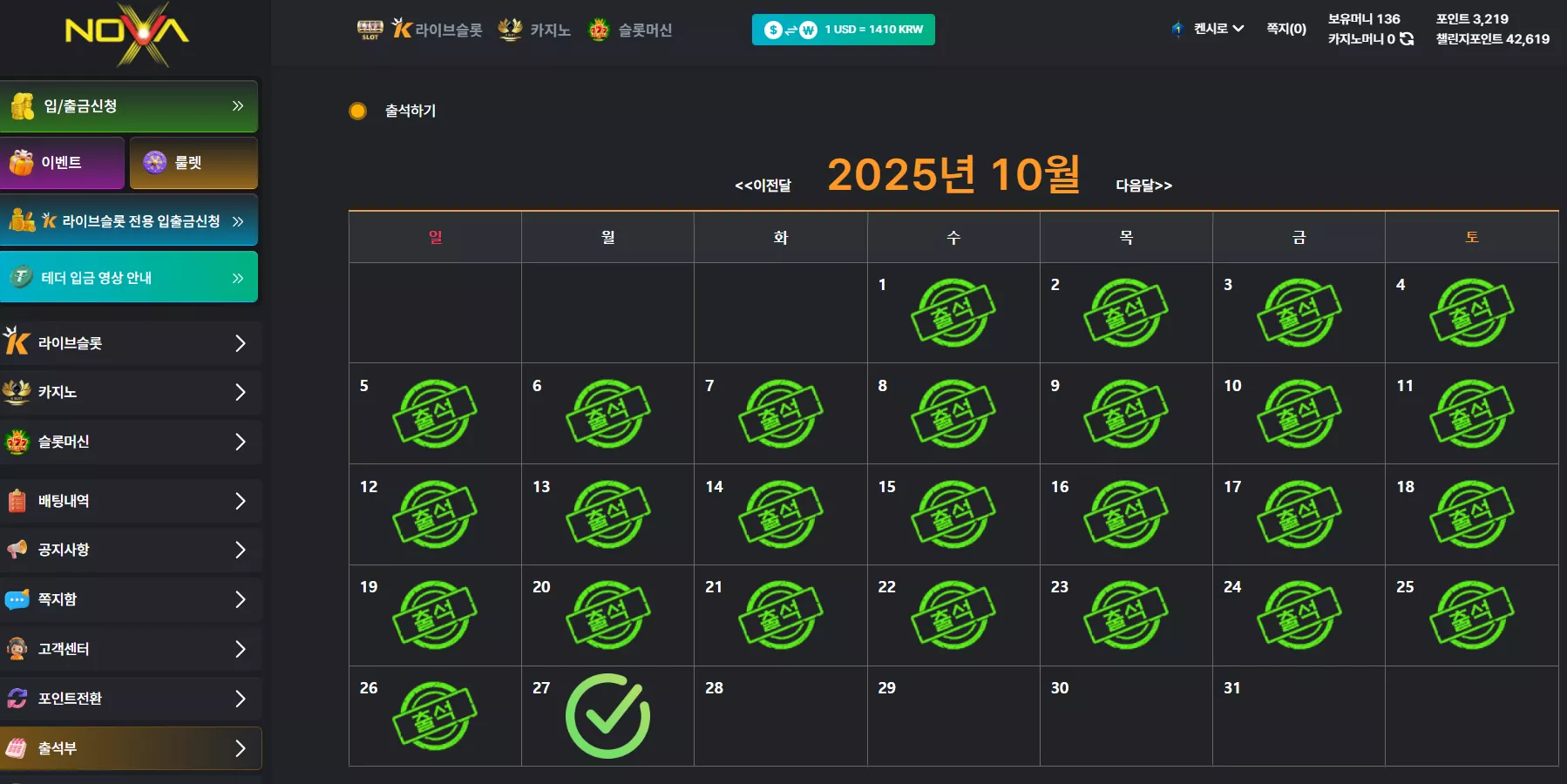
Task: Open 쪽지(0) messages link
Action: pyautogui.click(x=1286, y=29)
